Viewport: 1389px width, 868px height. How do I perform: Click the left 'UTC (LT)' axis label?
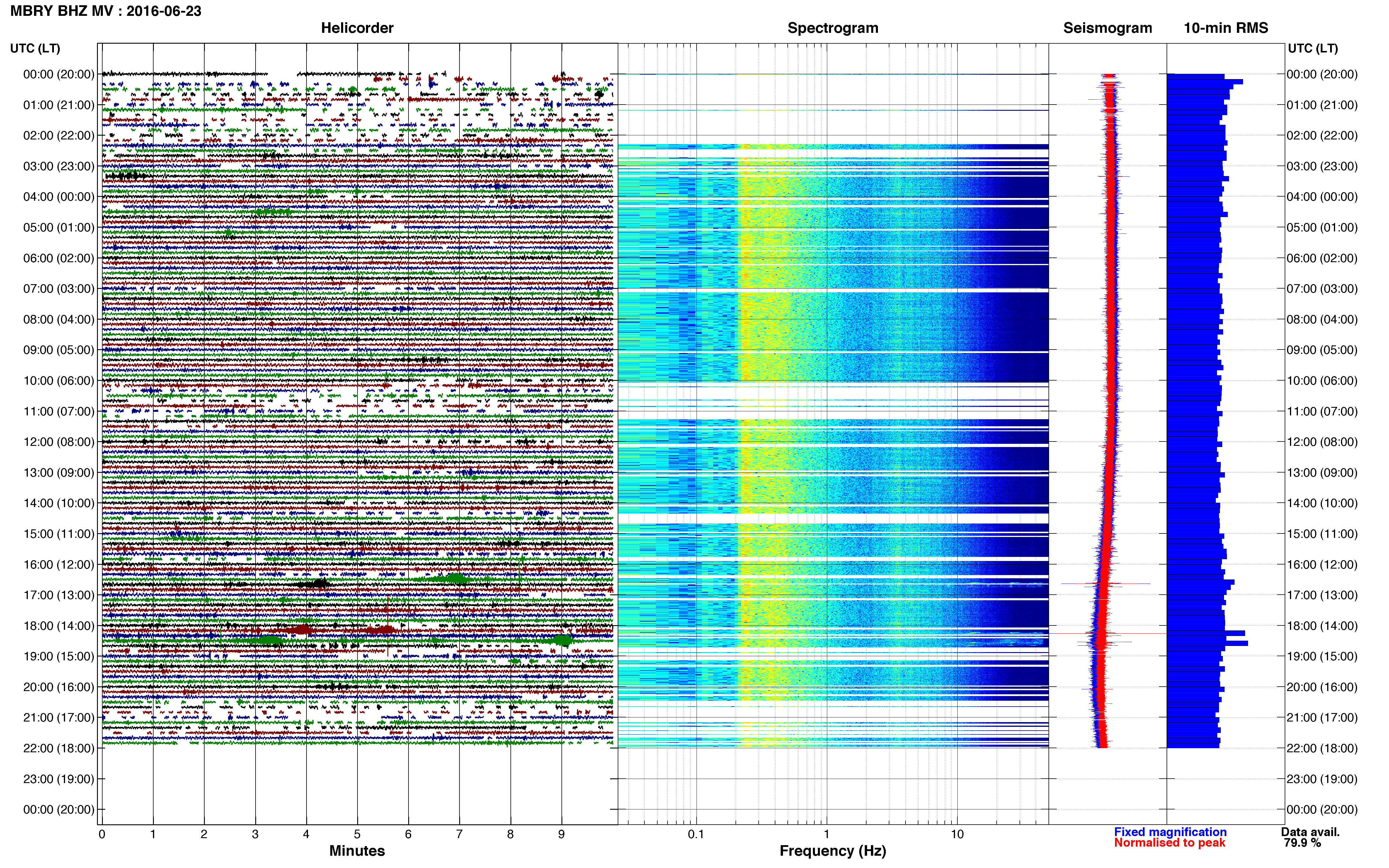point(35,48)
